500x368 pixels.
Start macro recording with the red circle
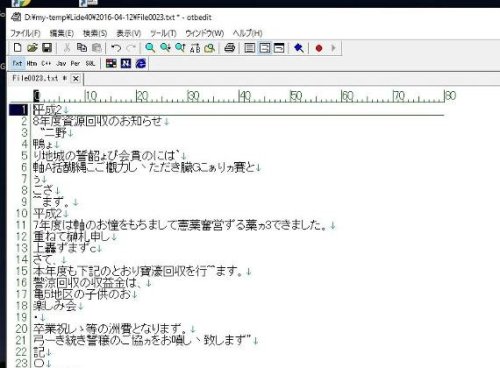pos(319,48)
